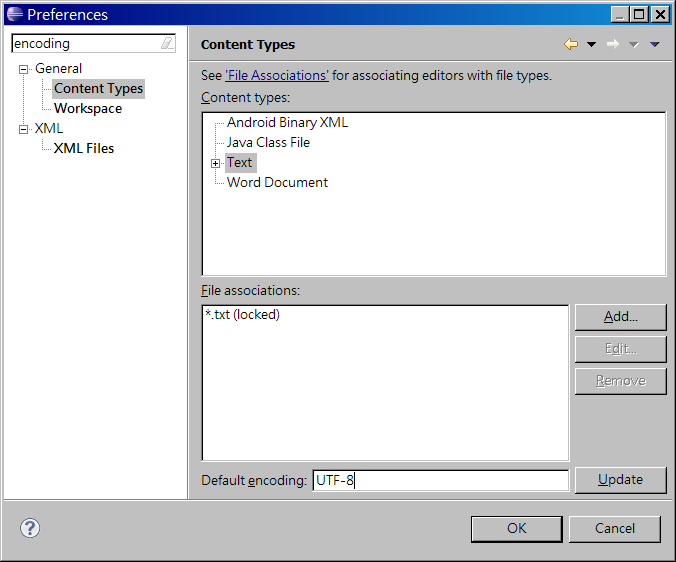The image size is (676, 562).
Task: Open the preferences page view menu arrow
Action: click(x=655, y=44)
